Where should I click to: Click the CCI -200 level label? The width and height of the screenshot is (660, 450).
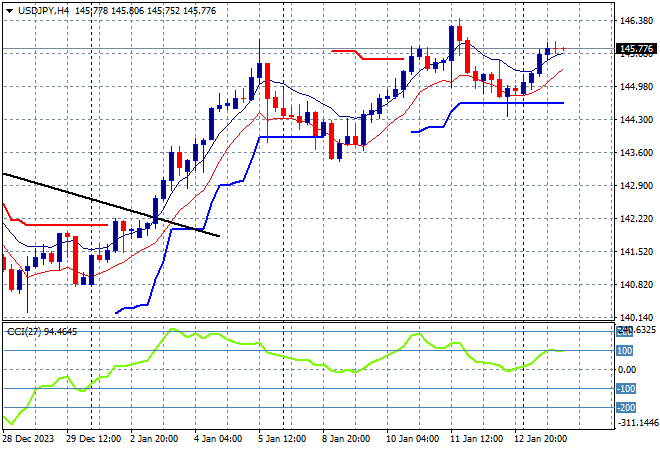pos(626,407)
